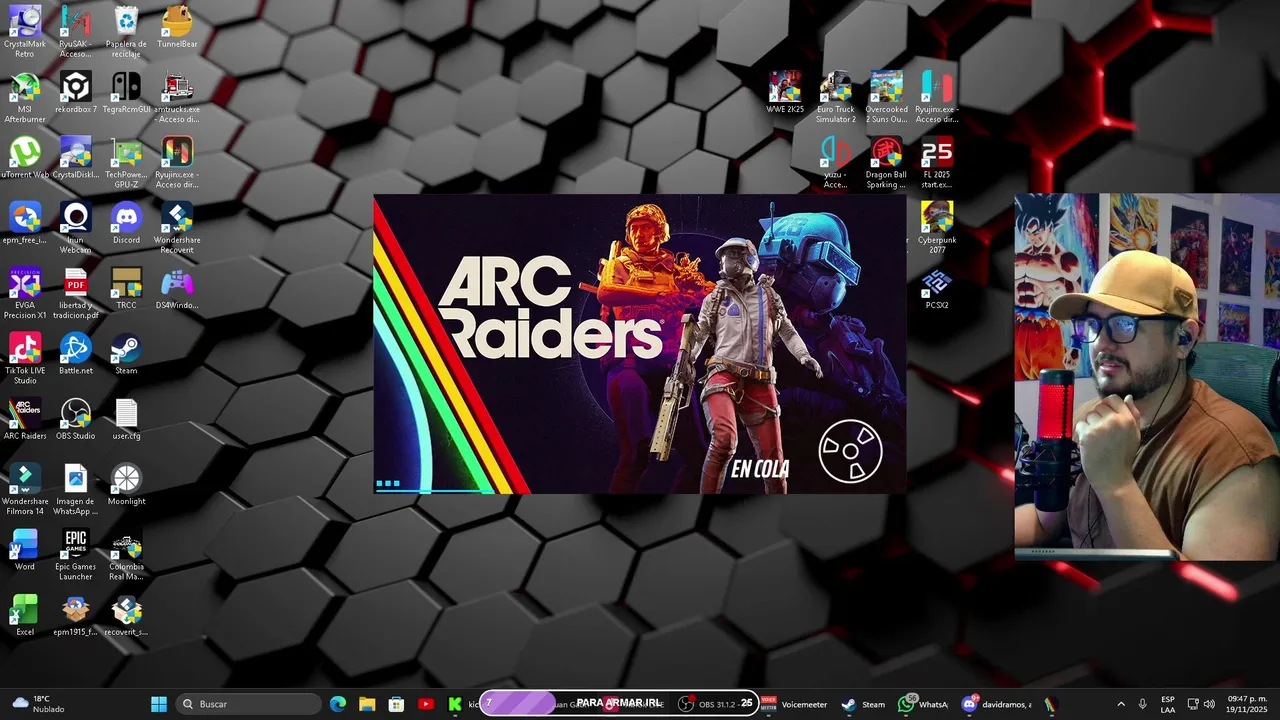This screenshot has width=1280, height=720.
Task: Launch Battle.net from the desktop
Action: (75, 354)
